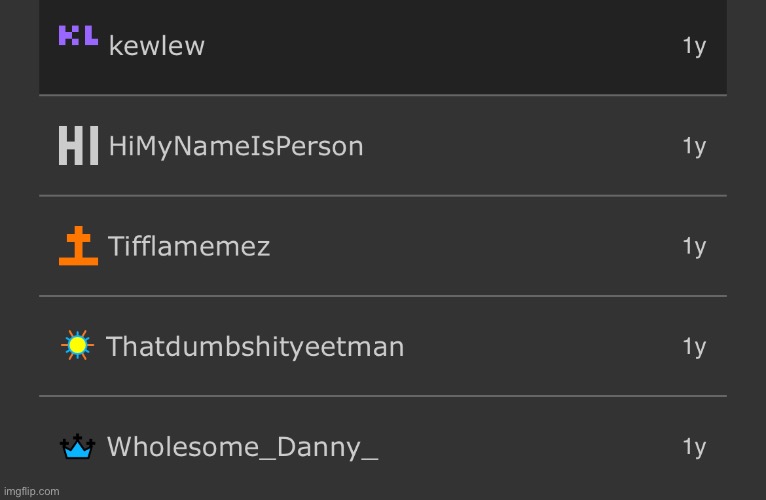Viewport: 766px width, 500px height.
Task: Click the 1y timestamp in Tifflamemez row
Action: 694,247
